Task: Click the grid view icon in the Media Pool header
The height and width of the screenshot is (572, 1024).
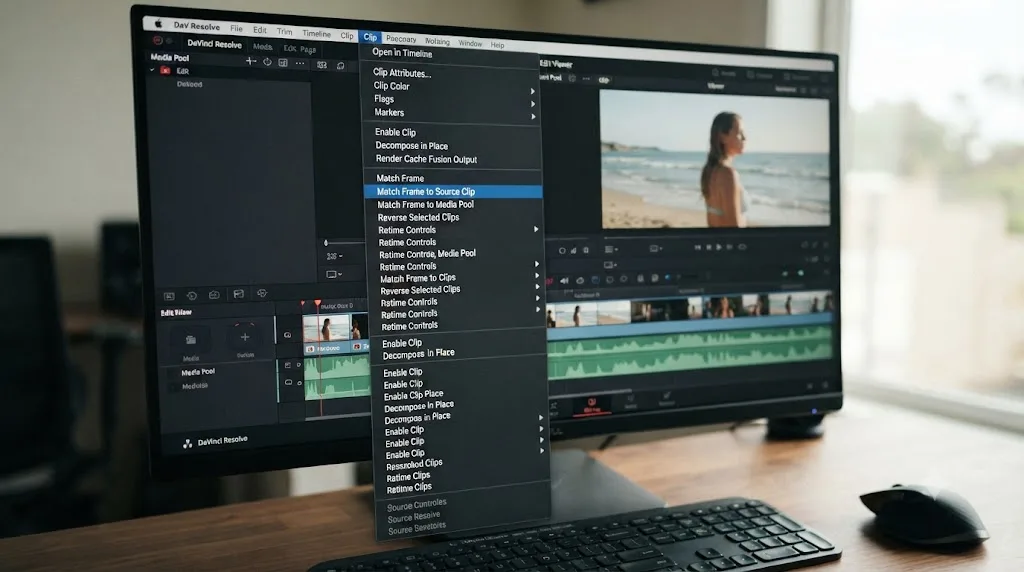Action: point(283,63)
